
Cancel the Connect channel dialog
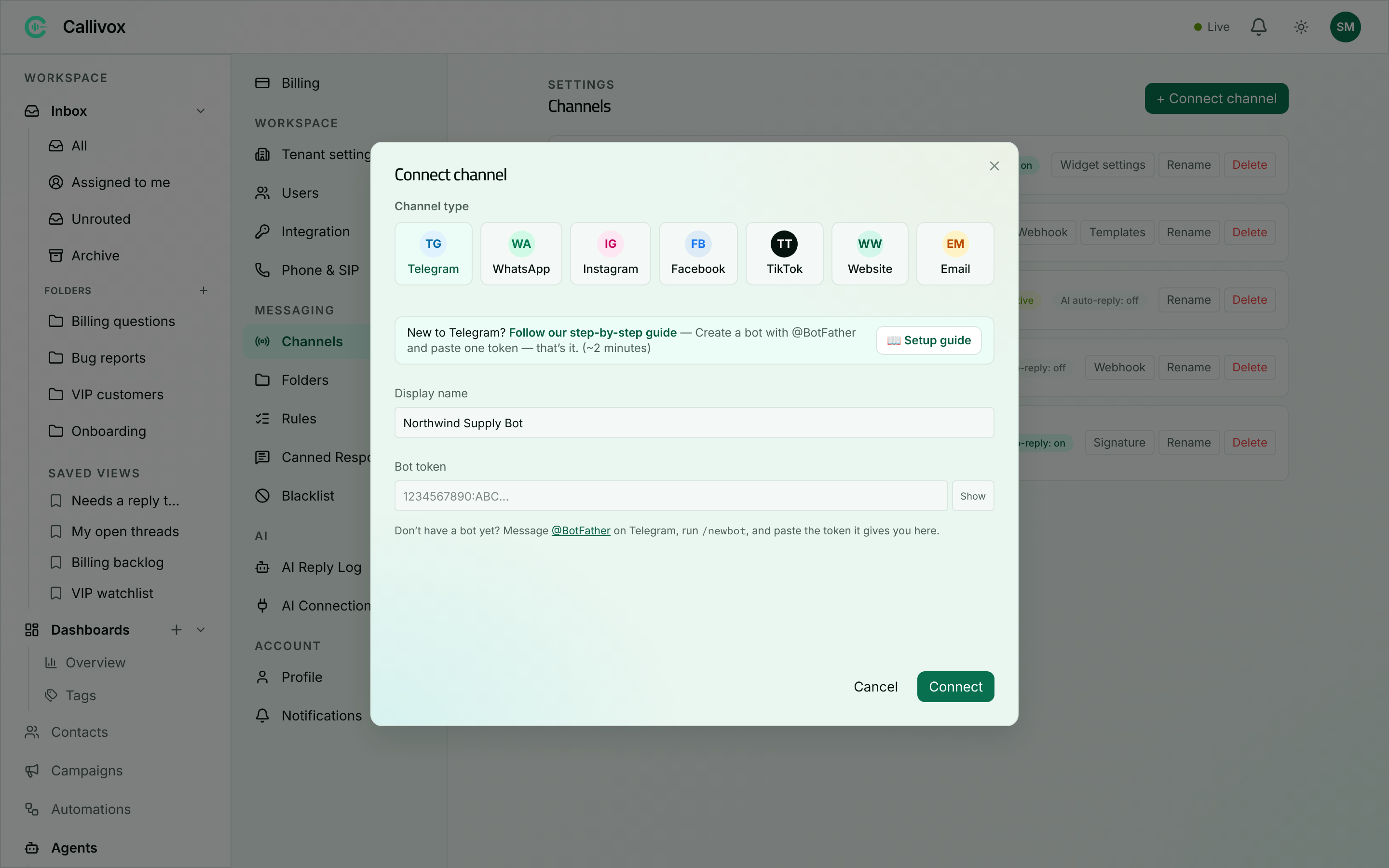875,687
